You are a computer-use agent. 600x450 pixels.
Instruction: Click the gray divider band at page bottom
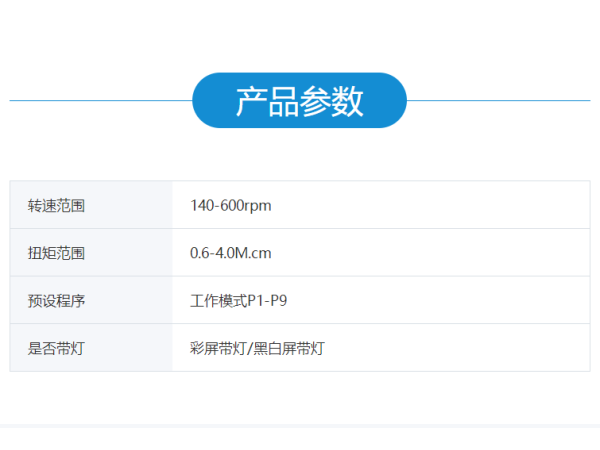(x=300, y=427)
